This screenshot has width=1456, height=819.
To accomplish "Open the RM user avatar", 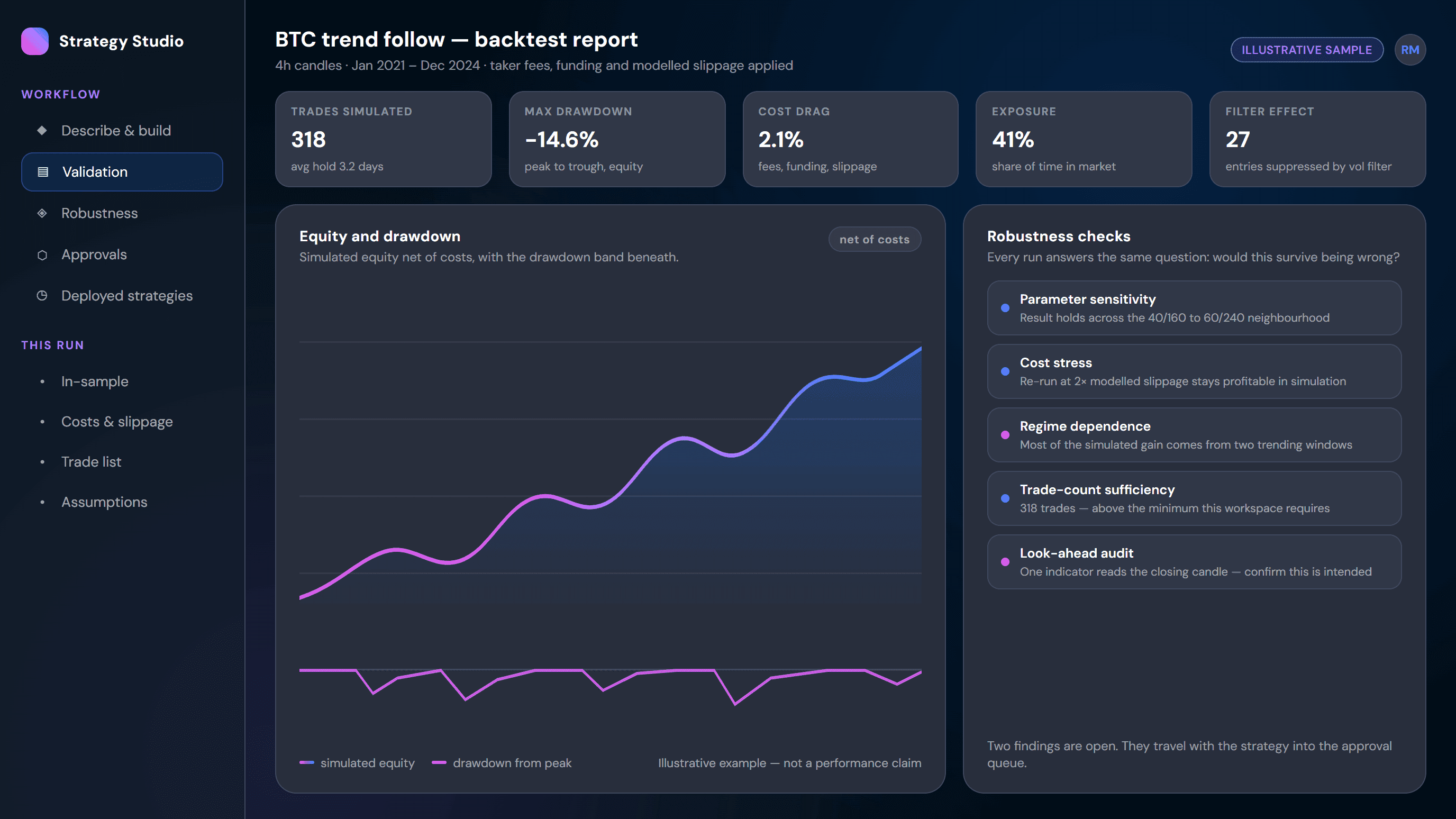I will 1409,50.
